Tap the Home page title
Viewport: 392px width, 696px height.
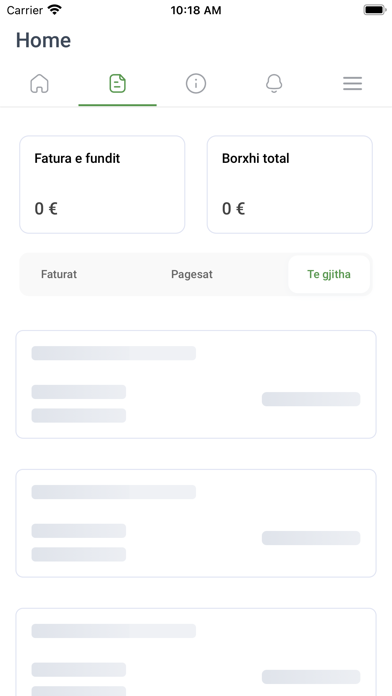[x=44, y=40]
